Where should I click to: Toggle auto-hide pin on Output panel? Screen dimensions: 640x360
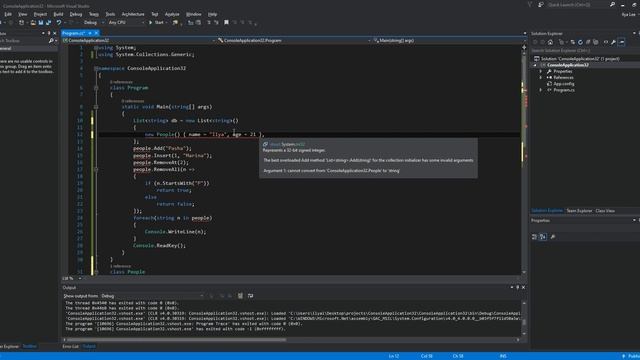tap(517, 287)
